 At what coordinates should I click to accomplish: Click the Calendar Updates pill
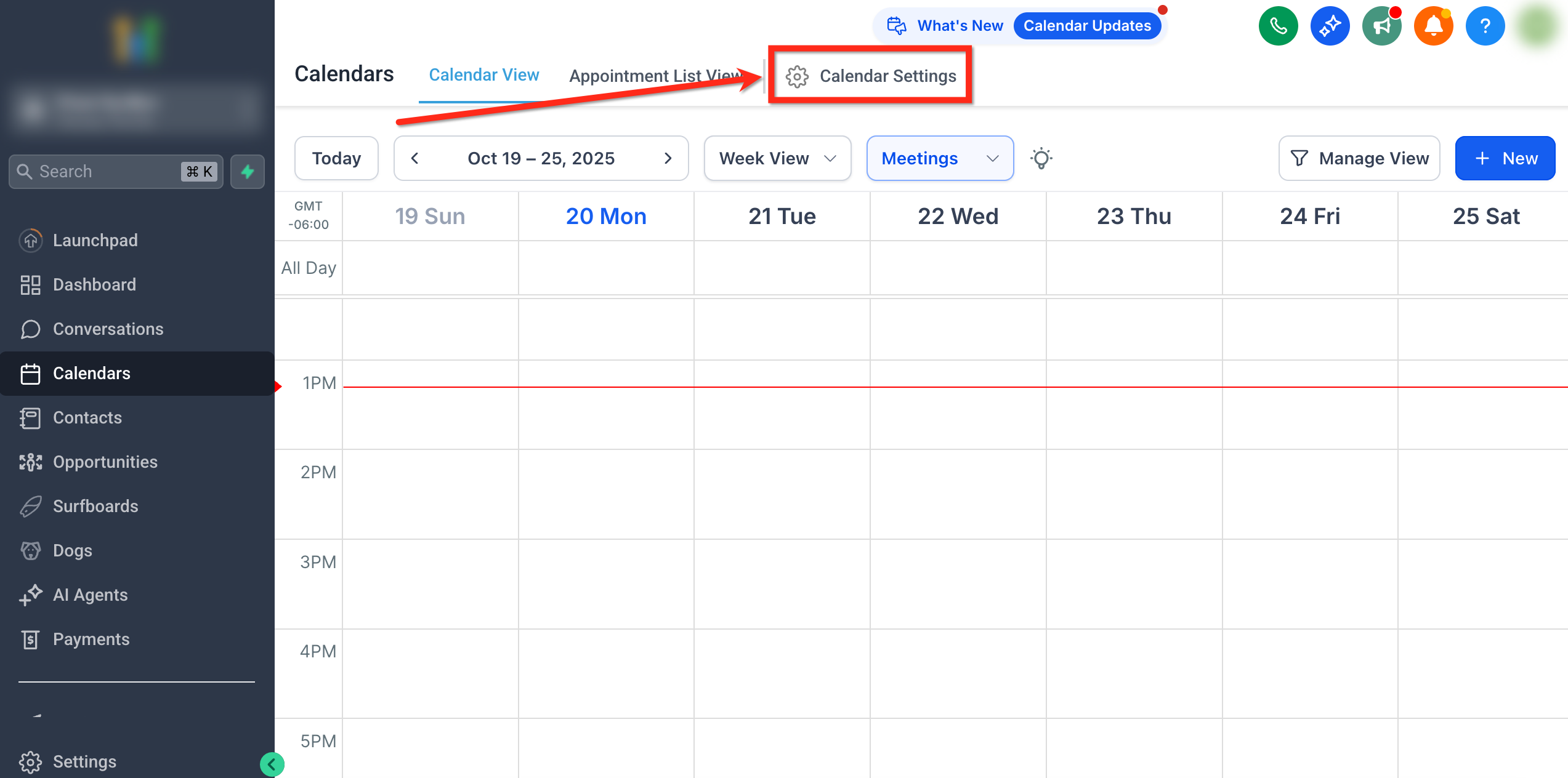click(x=1086, y=26)
